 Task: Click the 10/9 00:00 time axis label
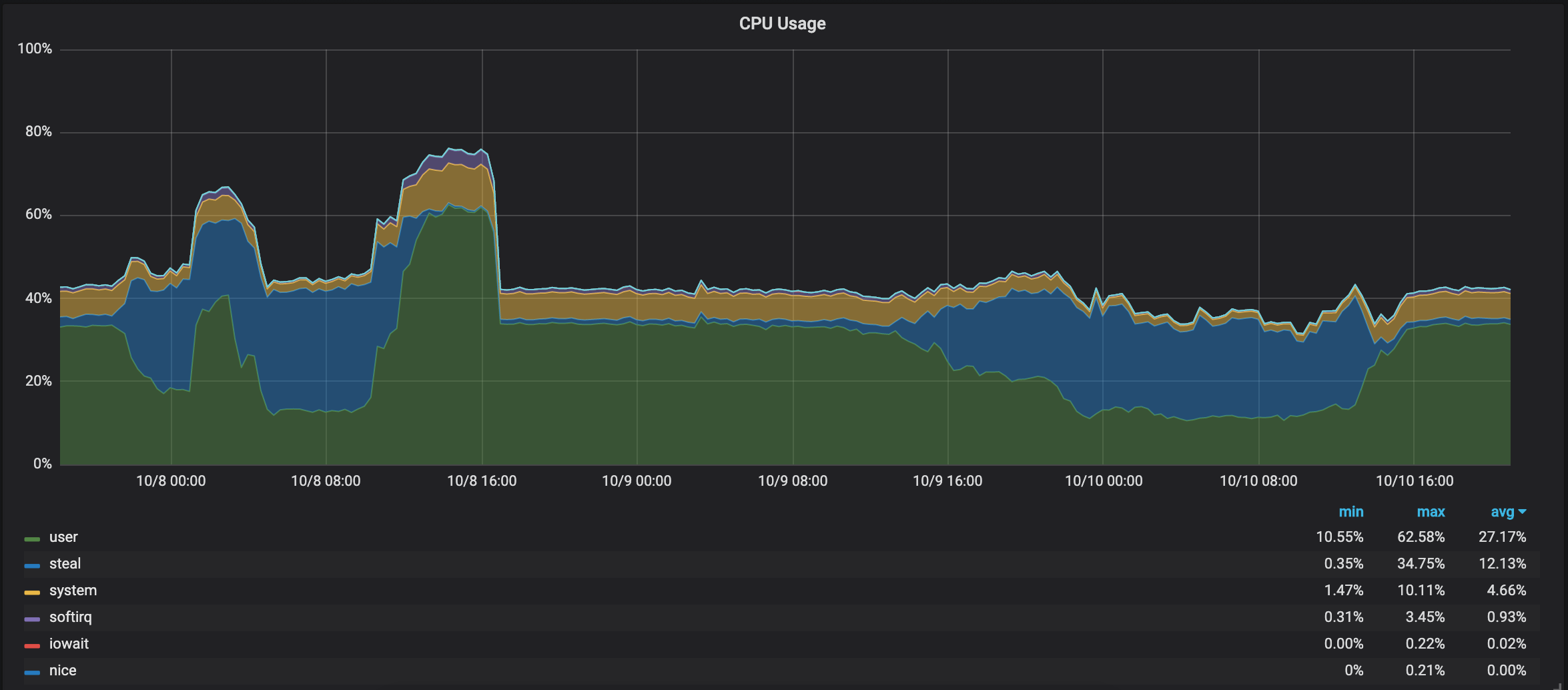pos(637,481)
